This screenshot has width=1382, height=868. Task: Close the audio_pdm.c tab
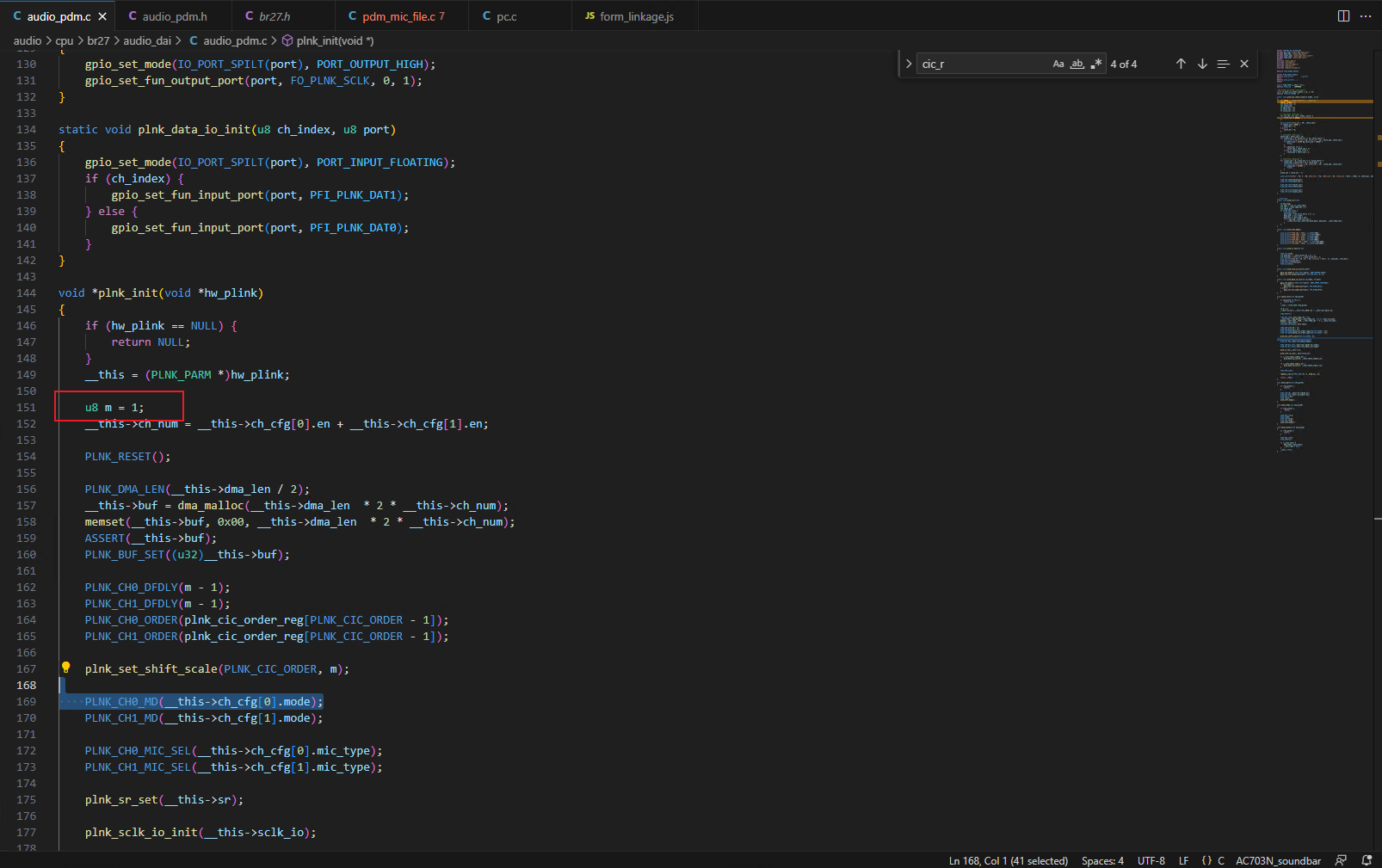(102, 16)
